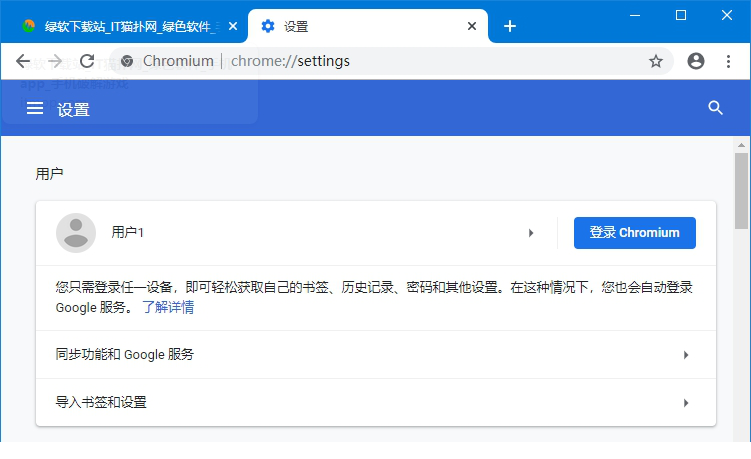Close the 绿软下载站 tab
This screenshot has width=751, height=459.
coord(233,26)
